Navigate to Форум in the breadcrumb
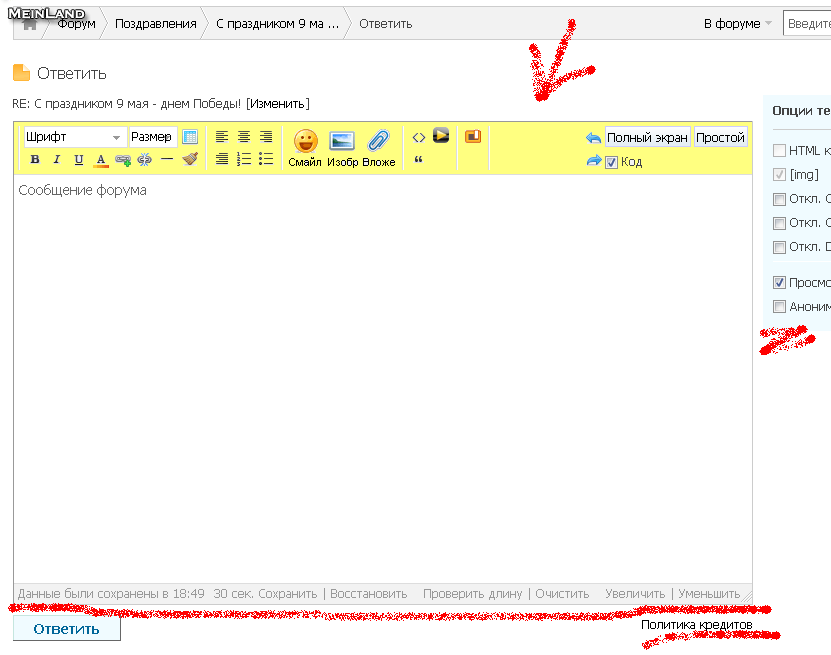The image size is (831, 655). click(76, 23)
